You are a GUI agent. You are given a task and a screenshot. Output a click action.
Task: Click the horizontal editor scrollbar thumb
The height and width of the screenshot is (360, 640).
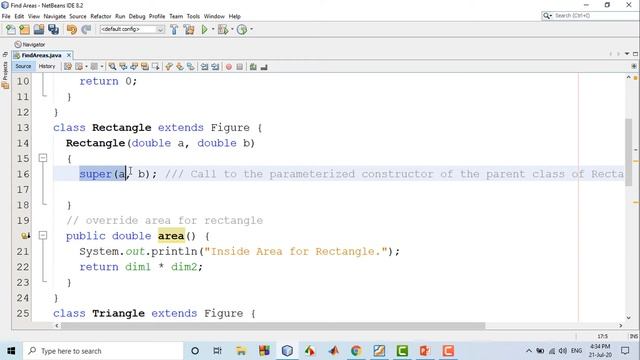[x=273, y=326]
